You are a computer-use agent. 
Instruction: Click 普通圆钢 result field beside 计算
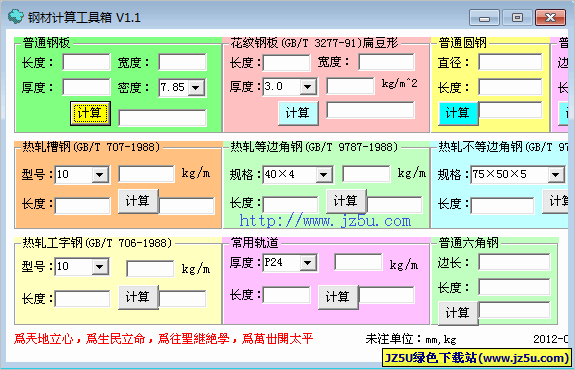[x=510, y=110]
